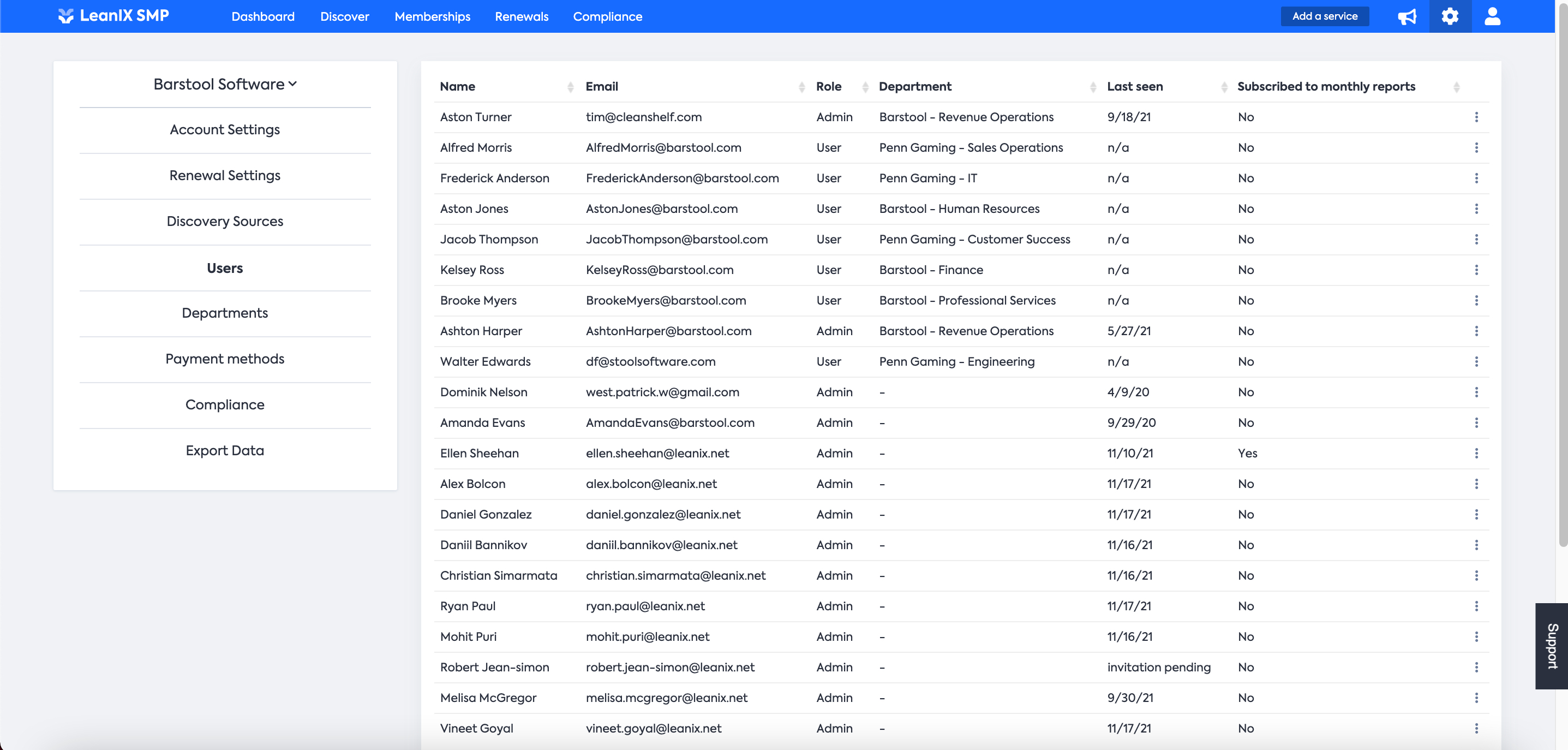Image resolution: width=1568 pixels, height=750 pixels.
Task: Open Discovery Sources in the settings sidebar
Action: [x=225, y=222]
